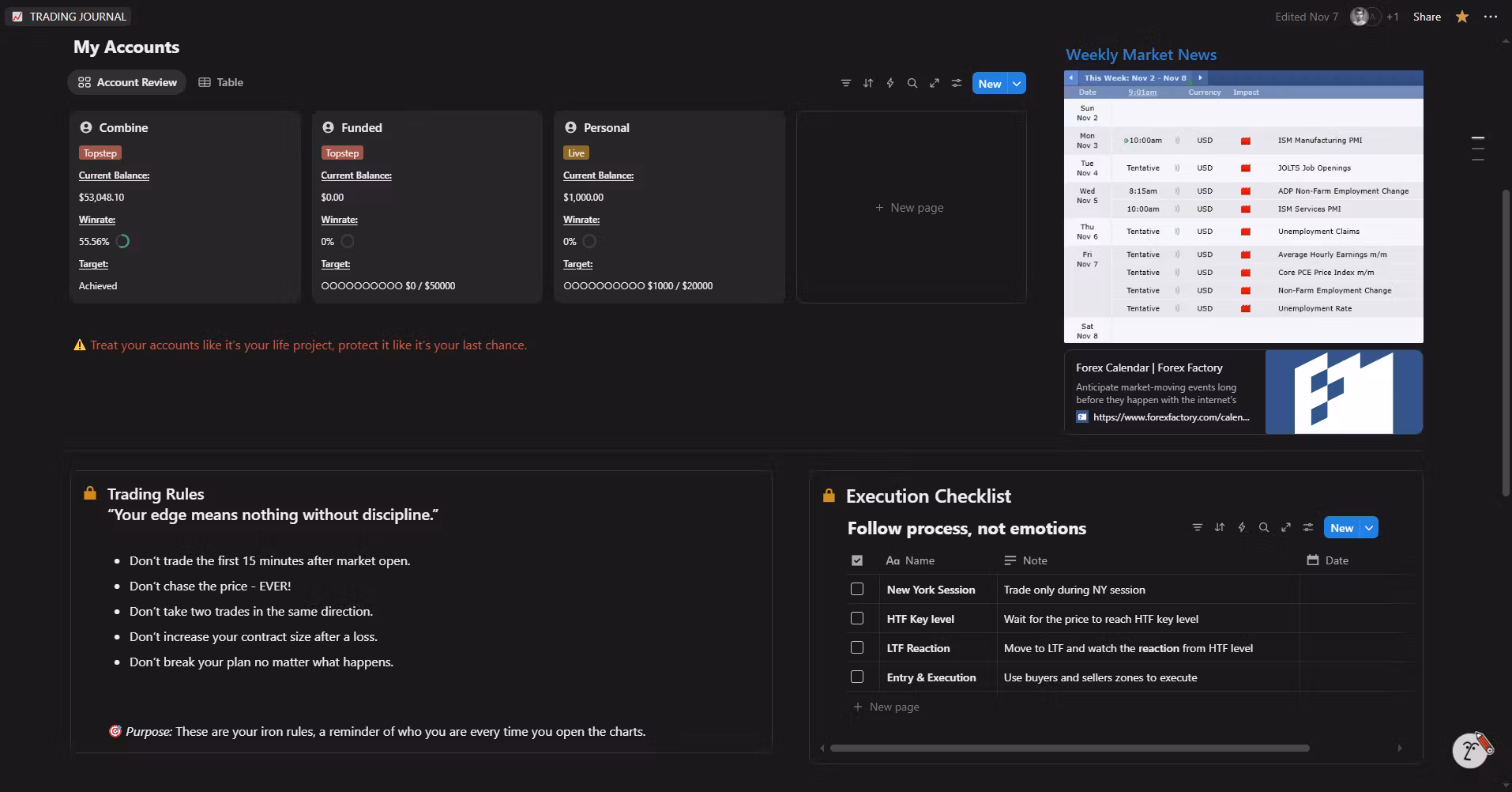This screenshot has width=1512, height=792.
Task: Click the Share button
Action: tap(1427, 17)
